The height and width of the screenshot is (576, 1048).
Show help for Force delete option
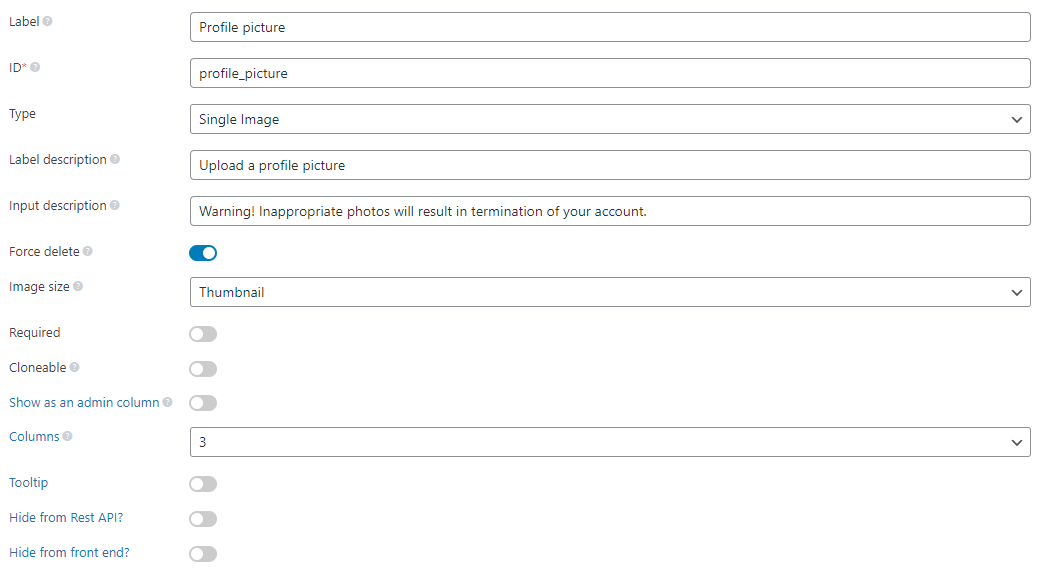coord(88,252)
